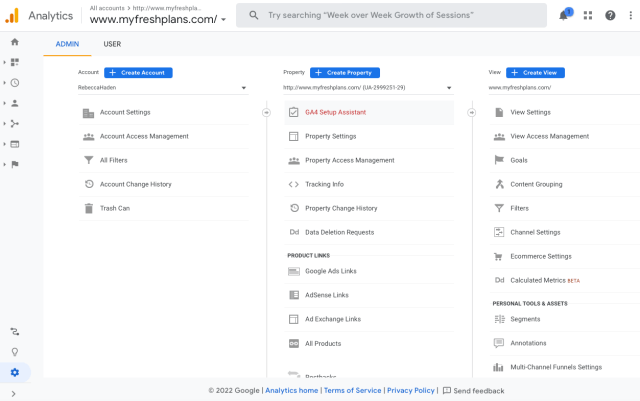Open notifications bell icon
This screenshot has height=401, width=640.
564,16
